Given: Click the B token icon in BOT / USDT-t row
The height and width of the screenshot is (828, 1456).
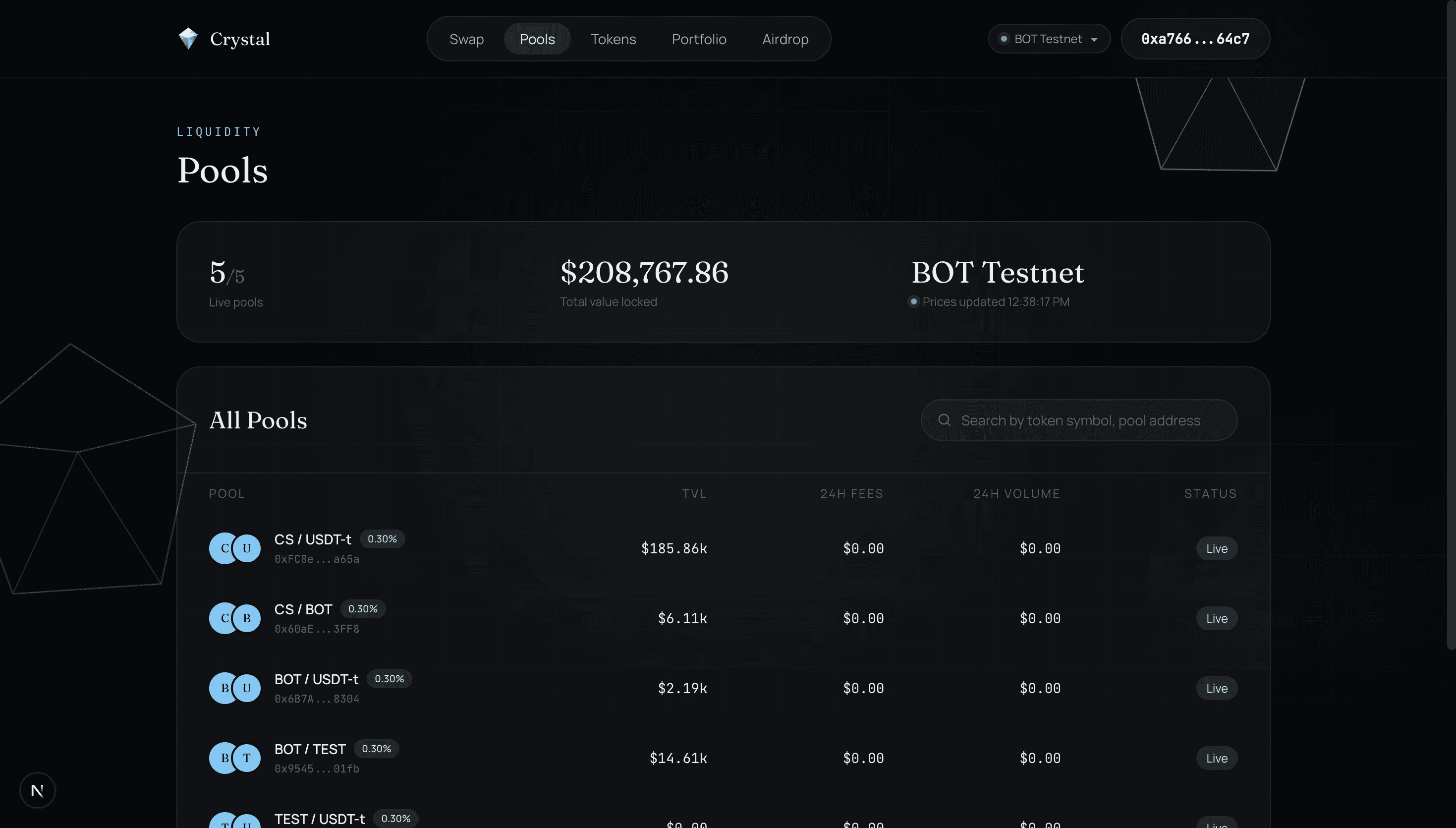Looking at the screenshot, I should coord(224,688).
